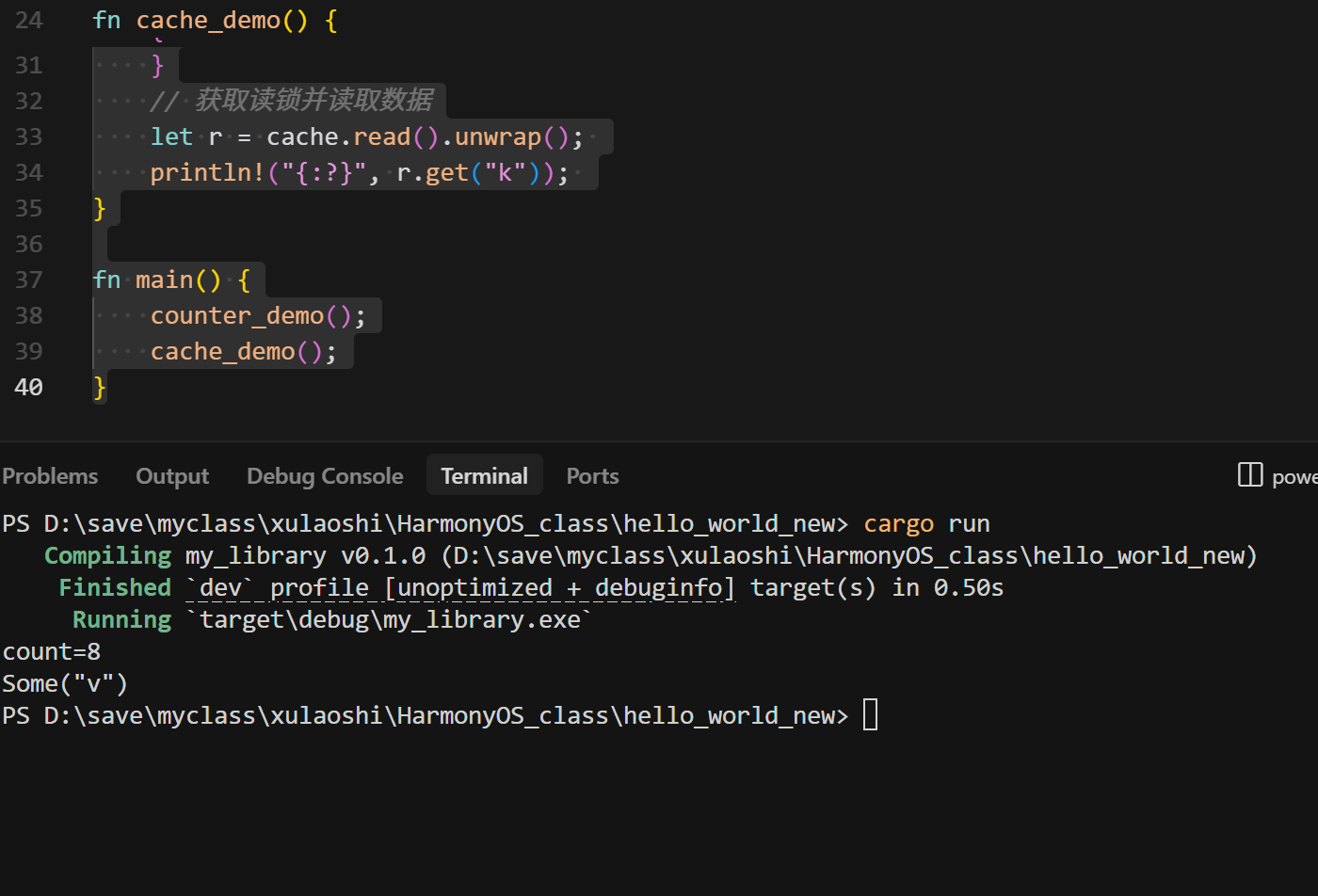Click '0.50s' build time in terminal
The height and width of the screenshot is (896, 1318).
(x=969, y=588)
